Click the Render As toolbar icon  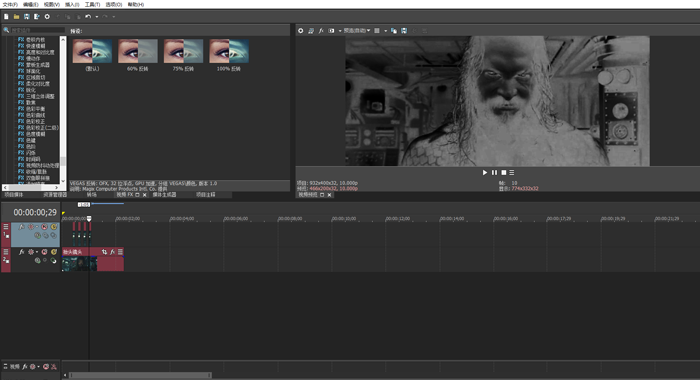37,17
